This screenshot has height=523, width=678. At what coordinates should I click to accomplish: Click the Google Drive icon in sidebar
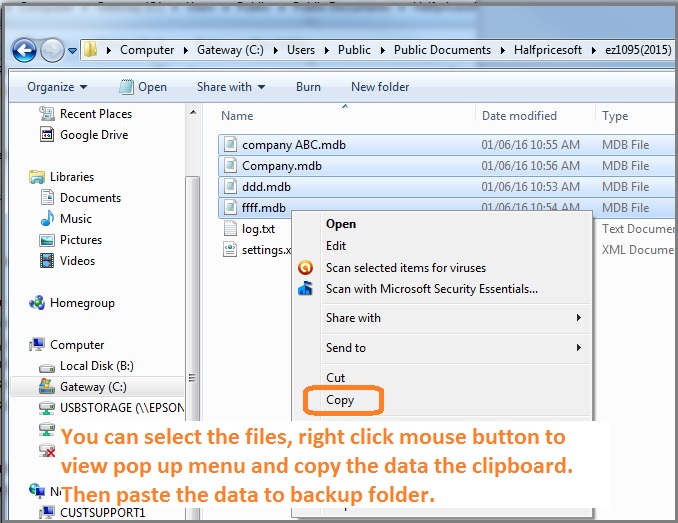coord(46,135)
